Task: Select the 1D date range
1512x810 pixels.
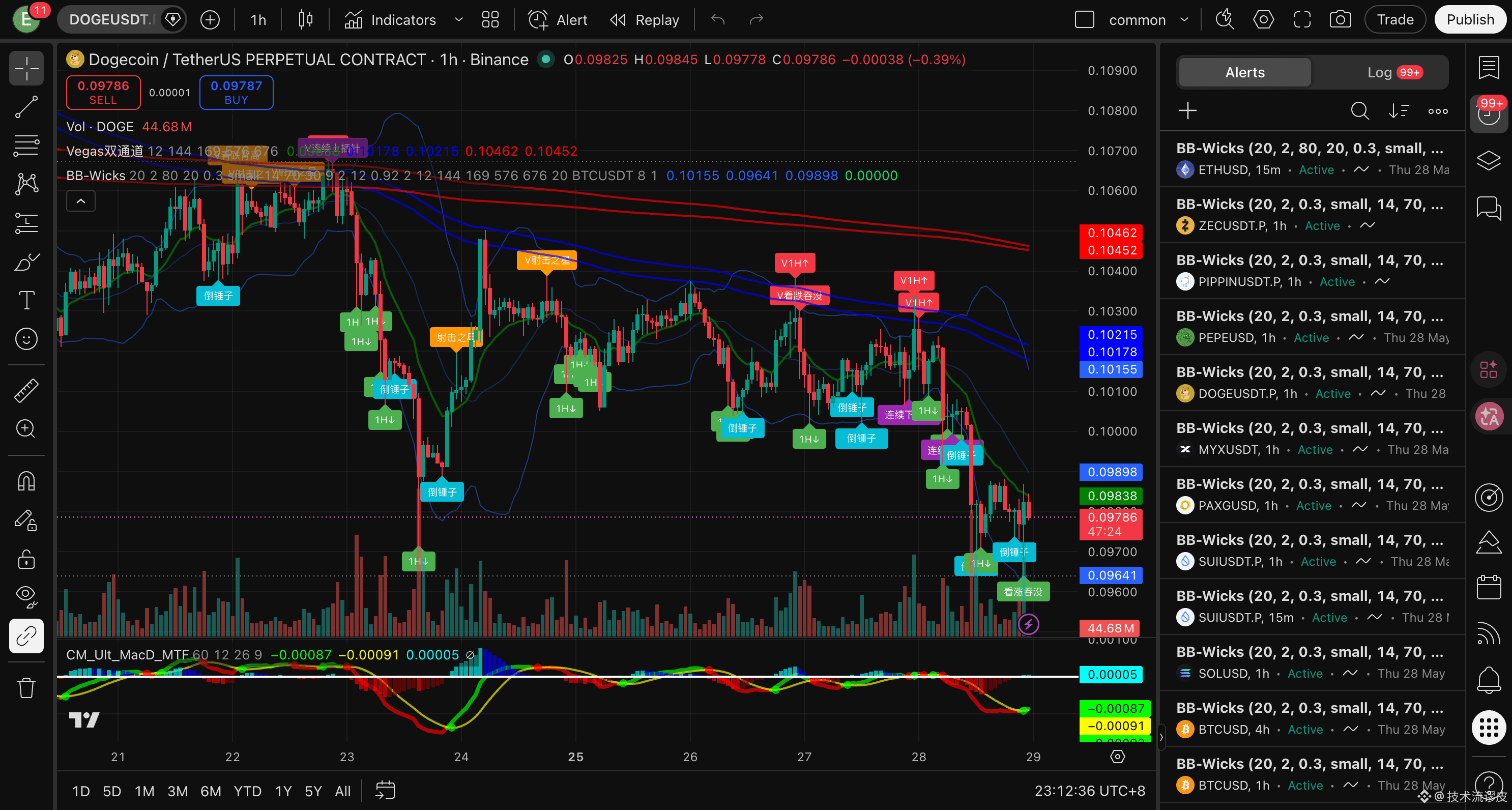Action: point(80,791)
